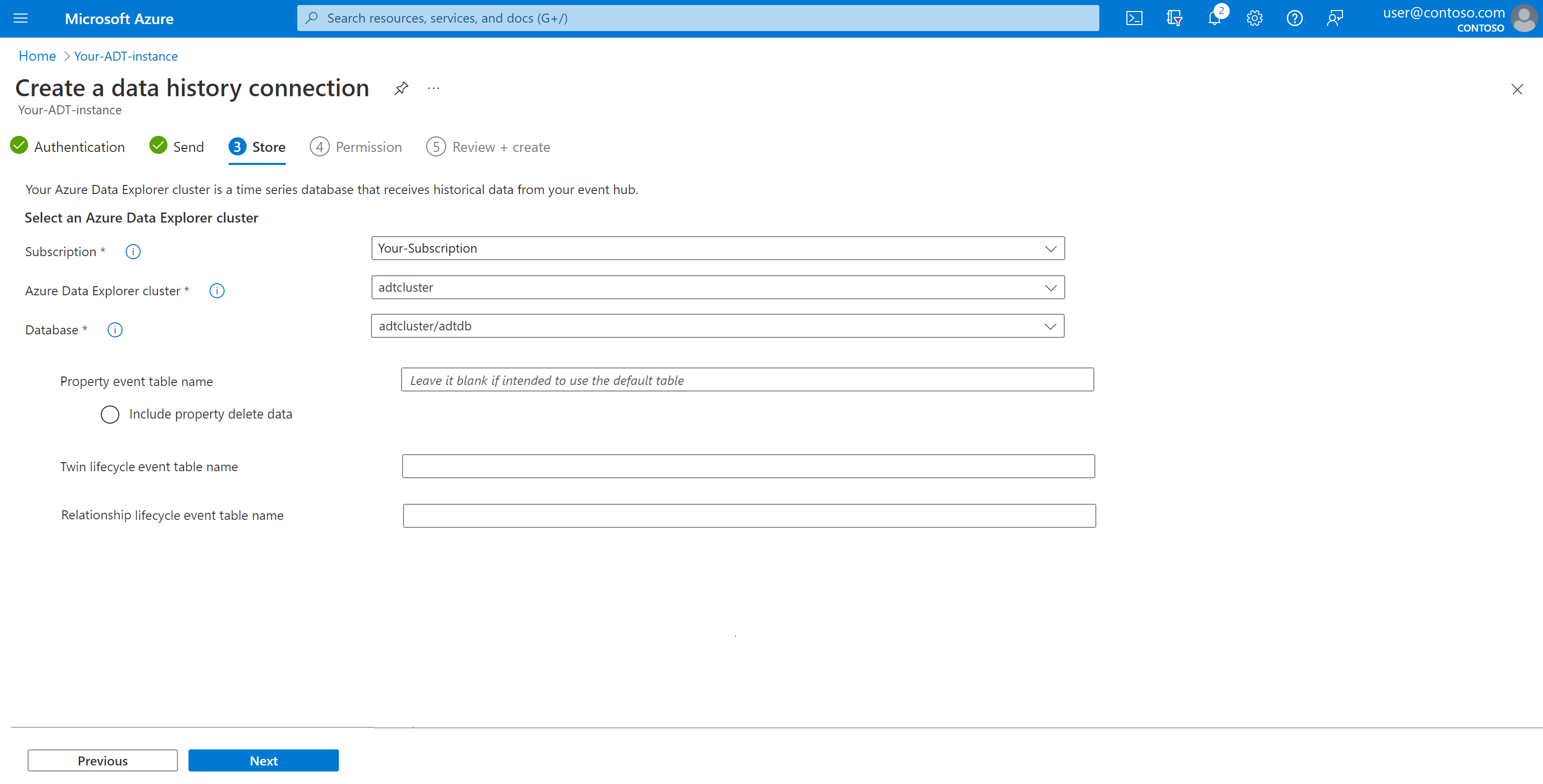Screen dimensions: 1543x784
Task: Go to the Send step
Action: tap(176, 147)
